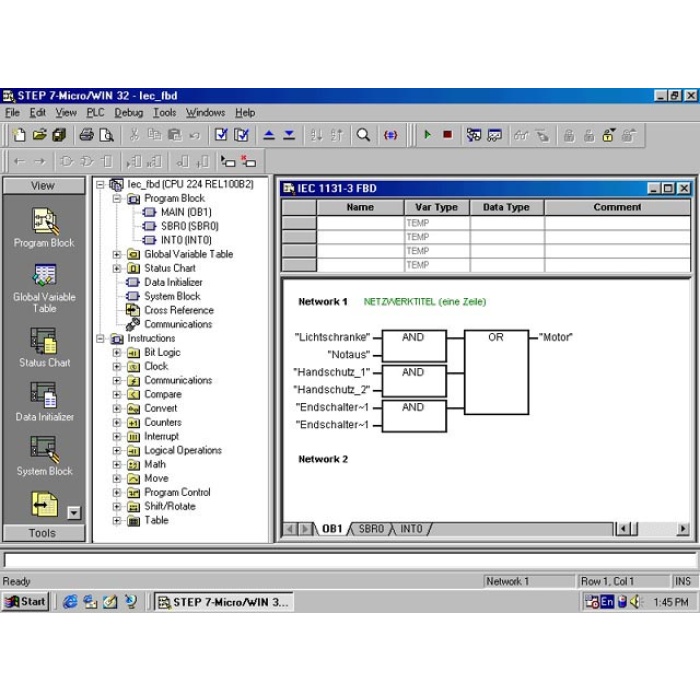Image resolution: width=700 pixels, height=700 pixels.
Task: Click the Print Preview icon
Action: pos(106,135)
